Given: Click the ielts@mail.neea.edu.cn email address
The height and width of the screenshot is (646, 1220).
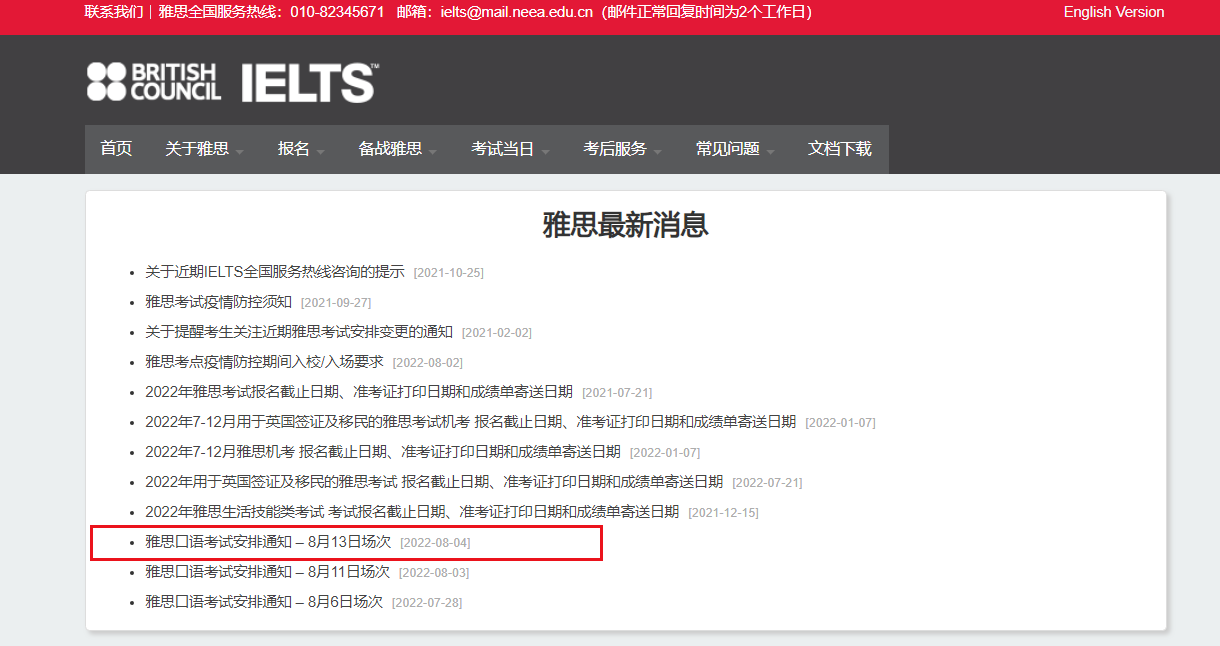Looking at the screenshot, I should [518, 12].
